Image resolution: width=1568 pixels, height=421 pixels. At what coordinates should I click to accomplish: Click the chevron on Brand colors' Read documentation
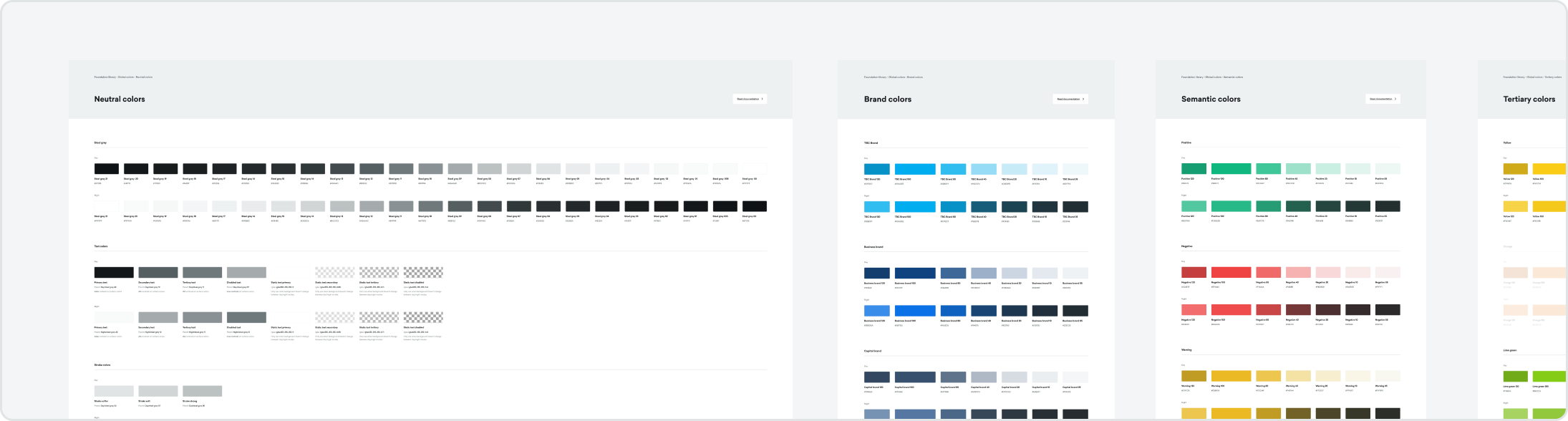(x=1083, y=100)
